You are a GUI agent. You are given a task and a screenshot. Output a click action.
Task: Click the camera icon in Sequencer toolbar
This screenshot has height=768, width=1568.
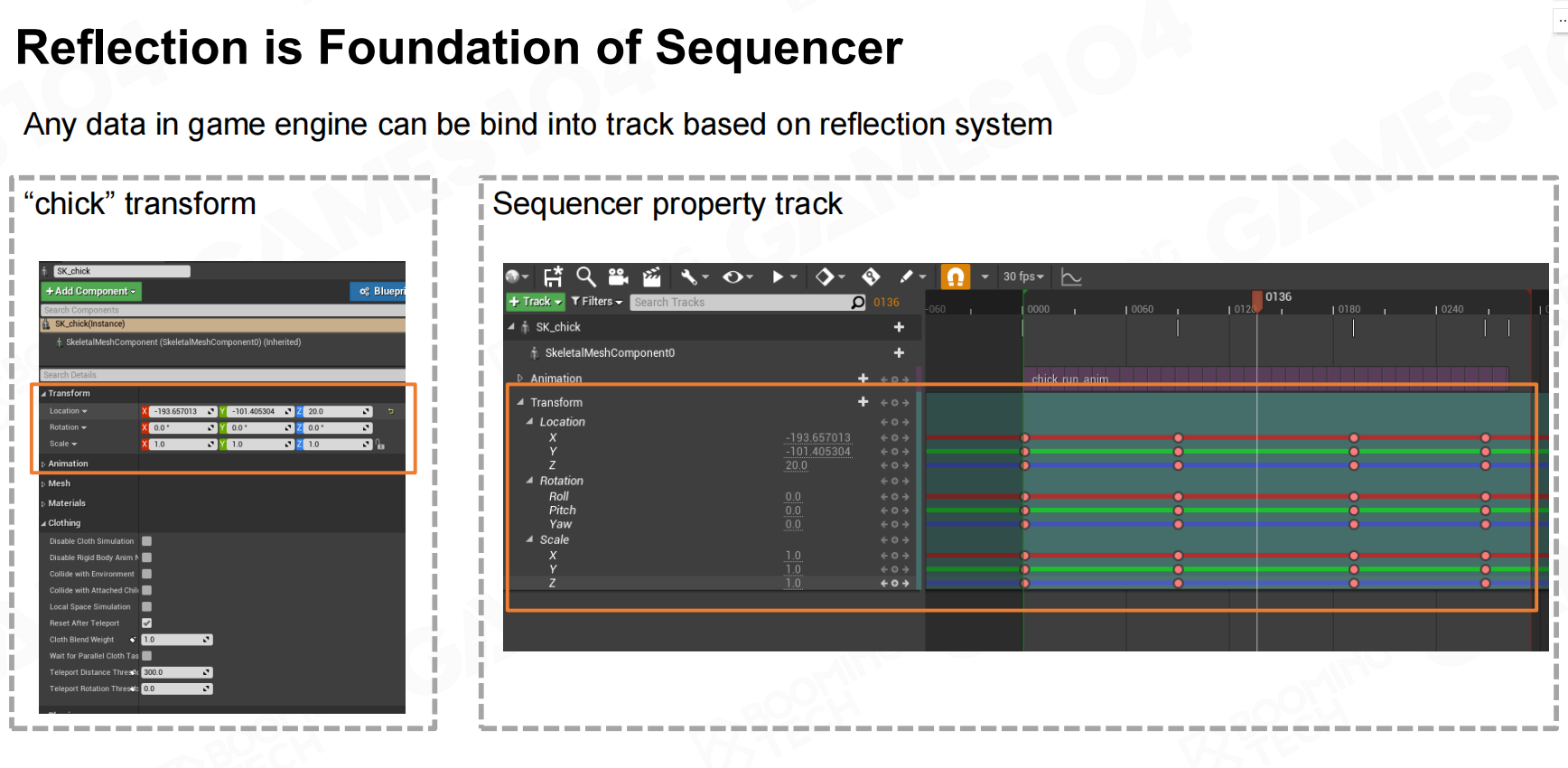[x=618, y=276]
